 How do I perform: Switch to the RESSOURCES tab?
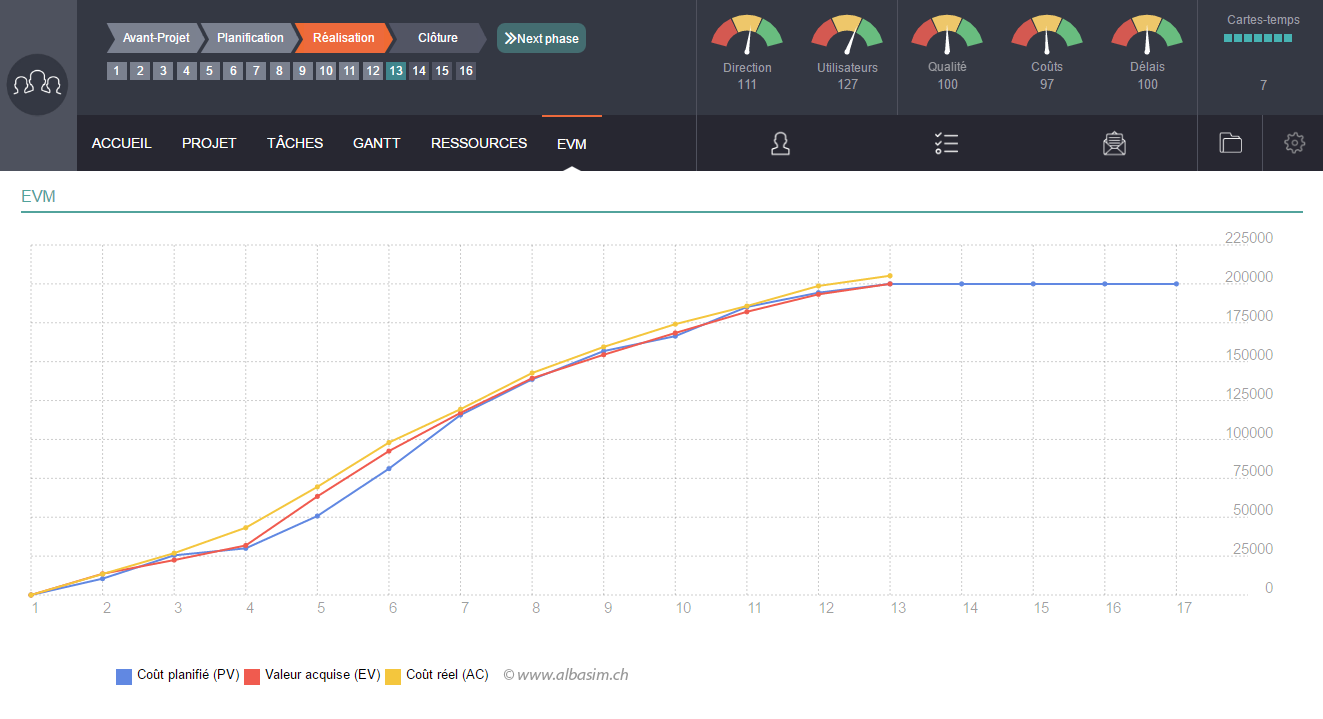[x=479, y=143]
